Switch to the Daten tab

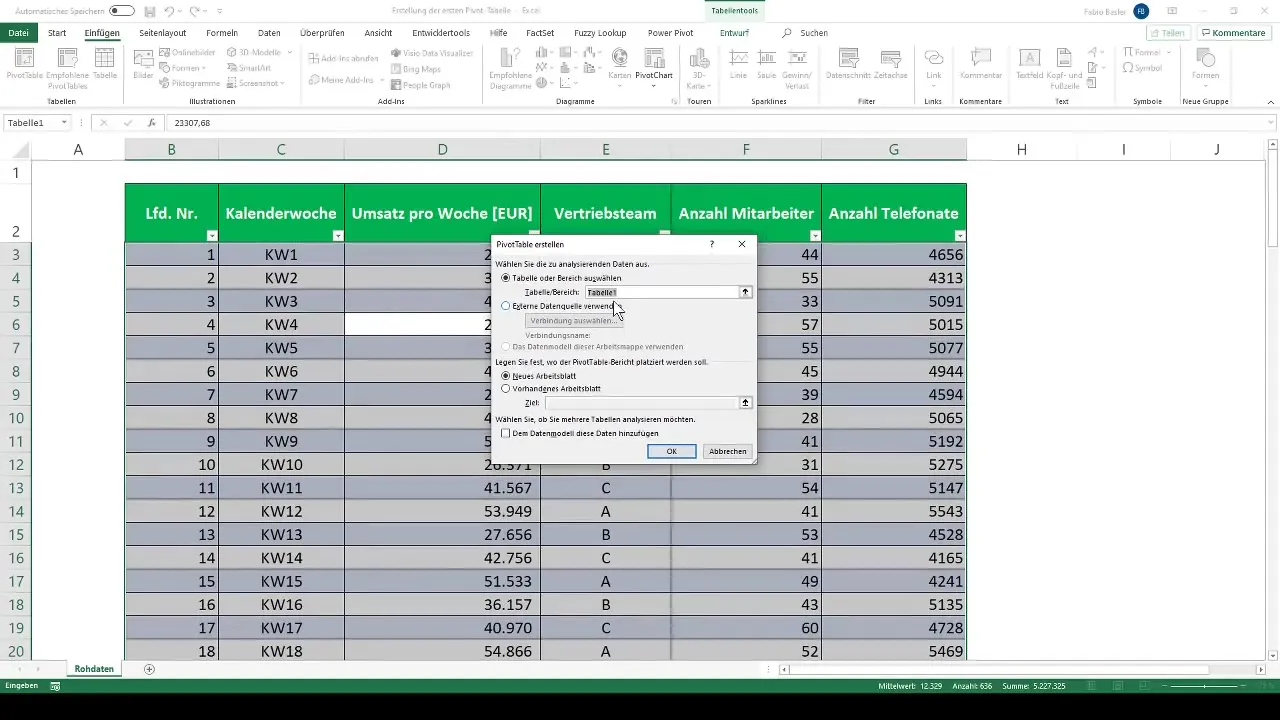(269, 33)
